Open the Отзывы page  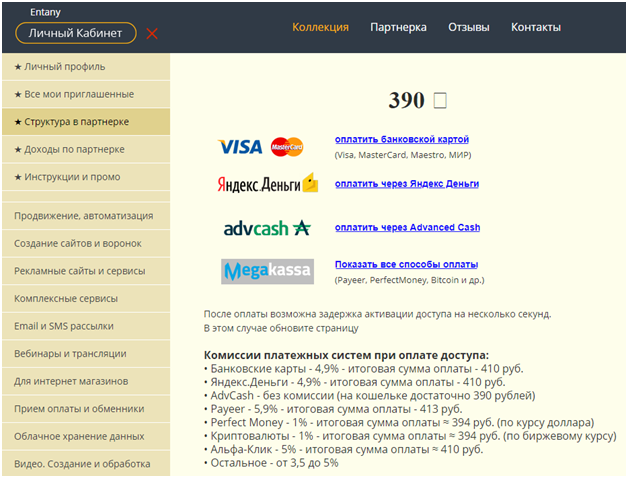[x=469, y=27]
